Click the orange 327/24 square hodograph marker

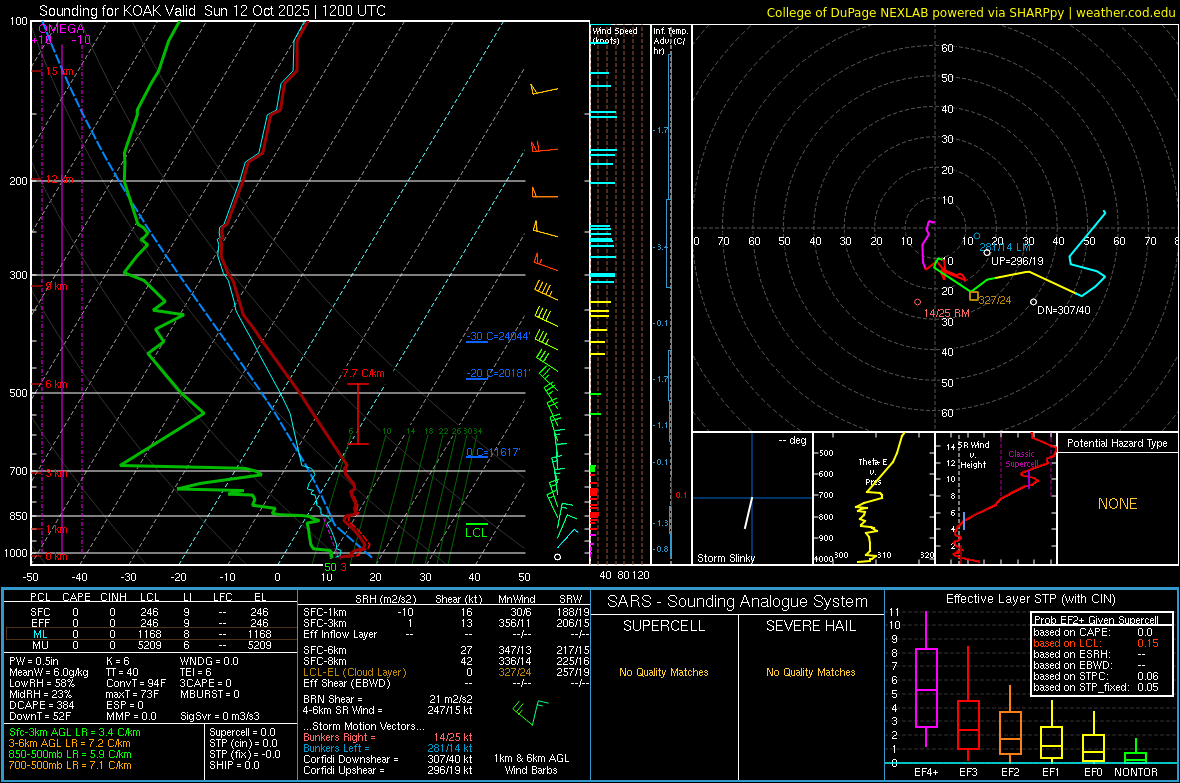tap(974, 296)
